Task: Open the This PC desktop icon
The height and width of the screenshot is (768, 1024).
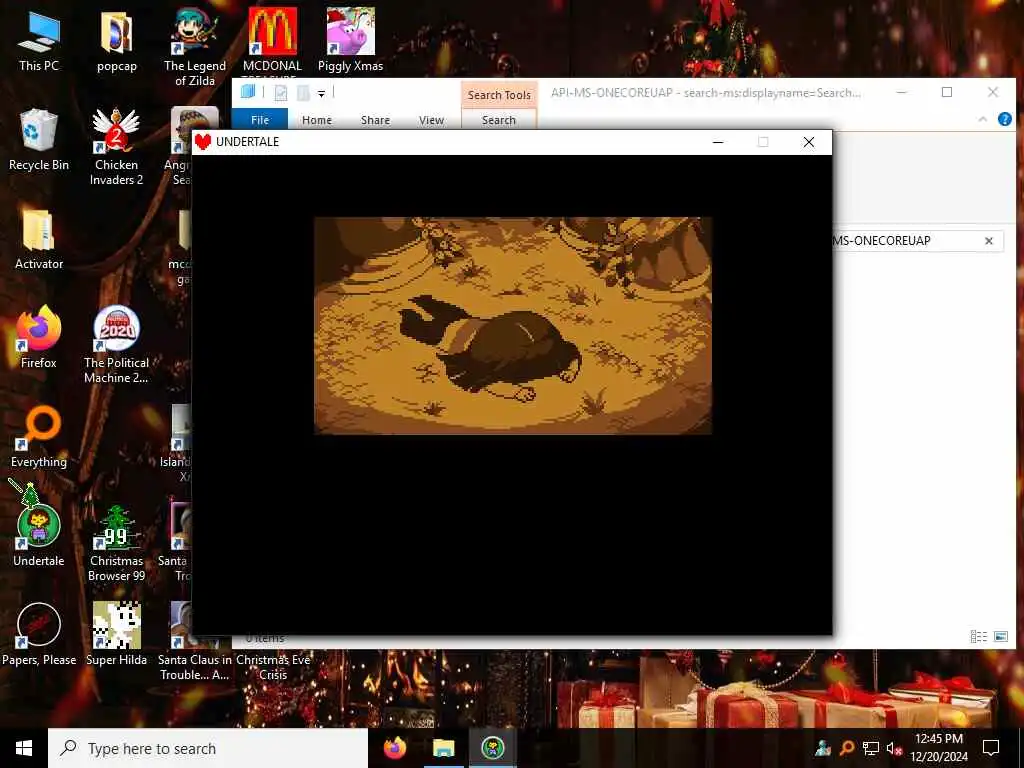Action: pos(39,40)
